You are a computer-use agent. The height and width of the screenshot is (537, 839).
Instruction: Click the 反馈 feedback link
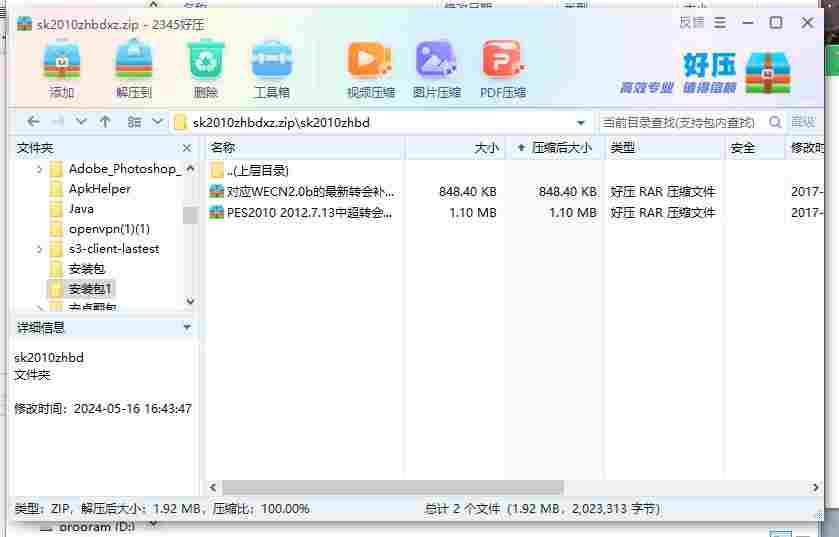(x=692, y=22)
